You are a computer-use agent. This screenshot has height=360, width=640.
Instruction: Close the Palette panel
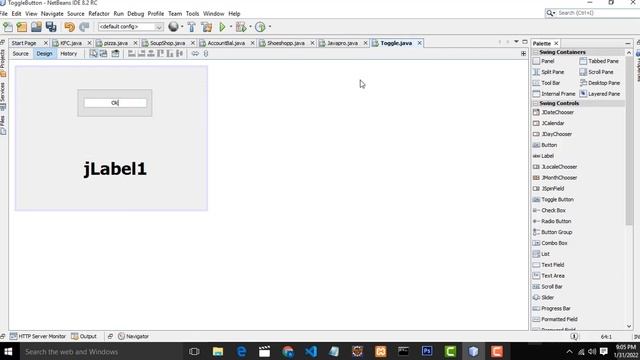tap(556, 43)
